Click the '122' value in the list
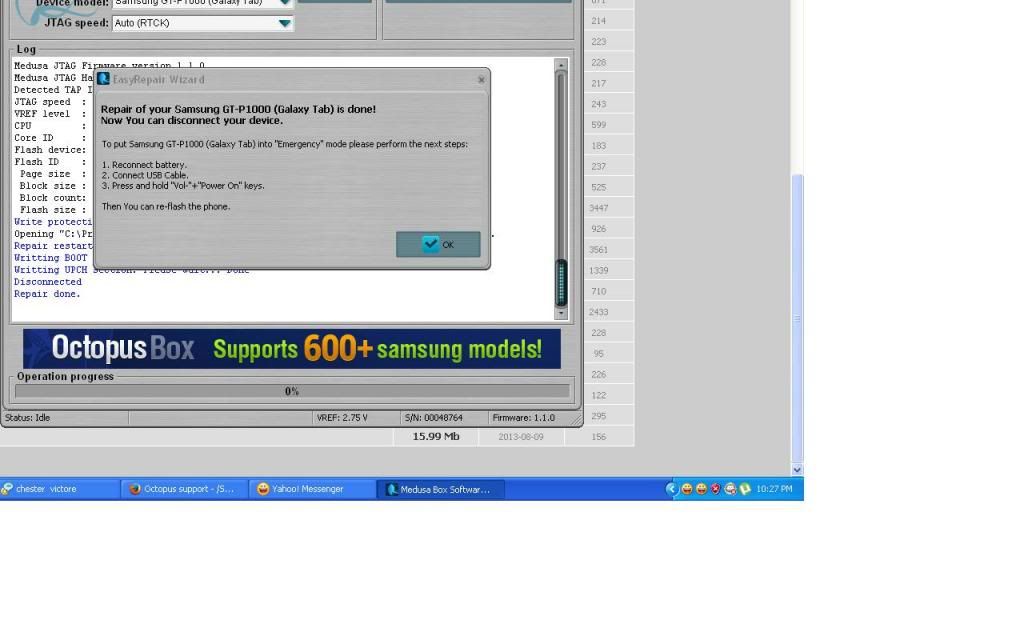 pyautogui.click(x=598, y=395)
